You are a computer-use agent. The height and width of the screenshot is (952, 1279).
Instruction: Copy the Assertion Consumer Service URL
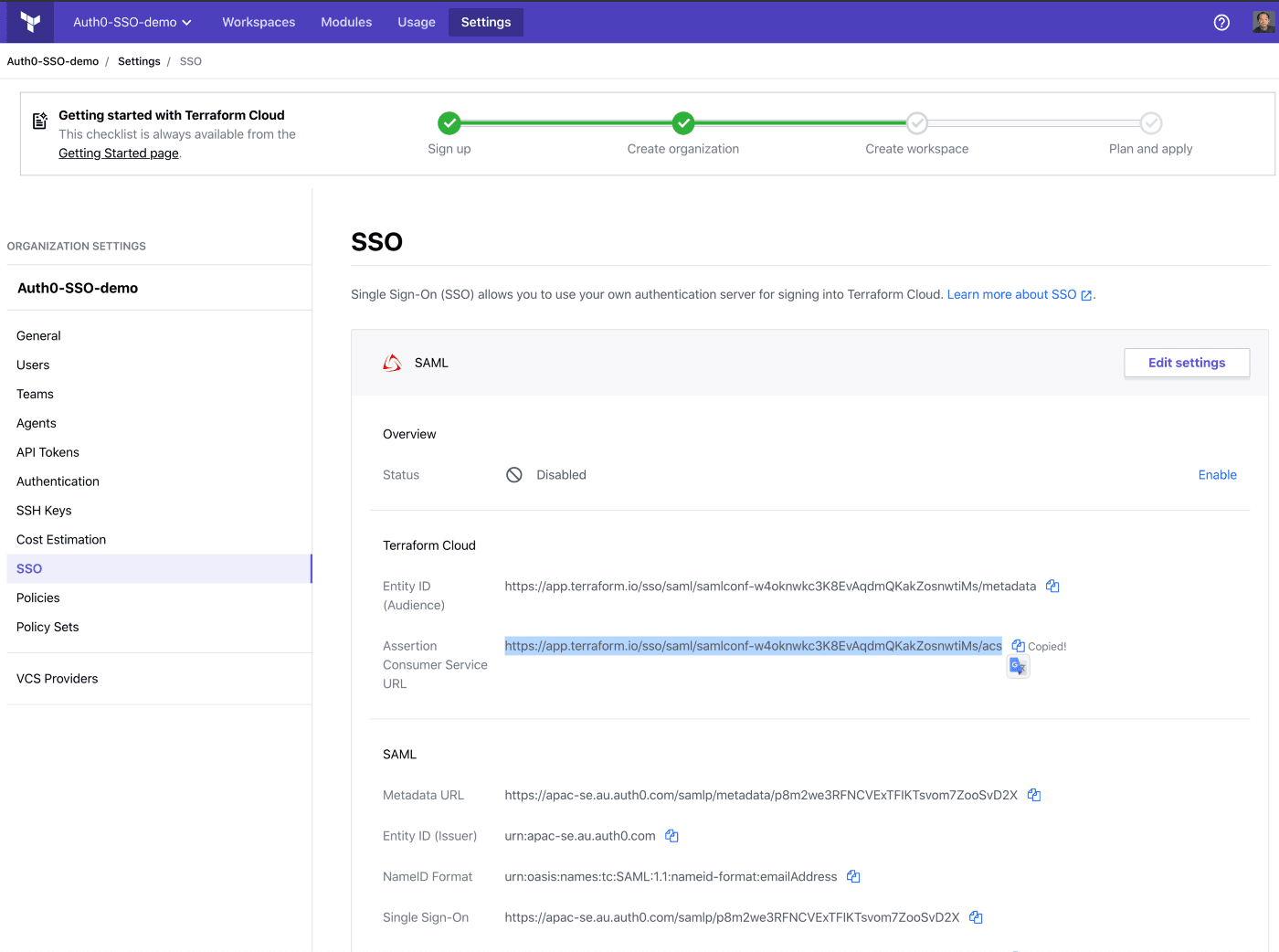coord(1018,646)
